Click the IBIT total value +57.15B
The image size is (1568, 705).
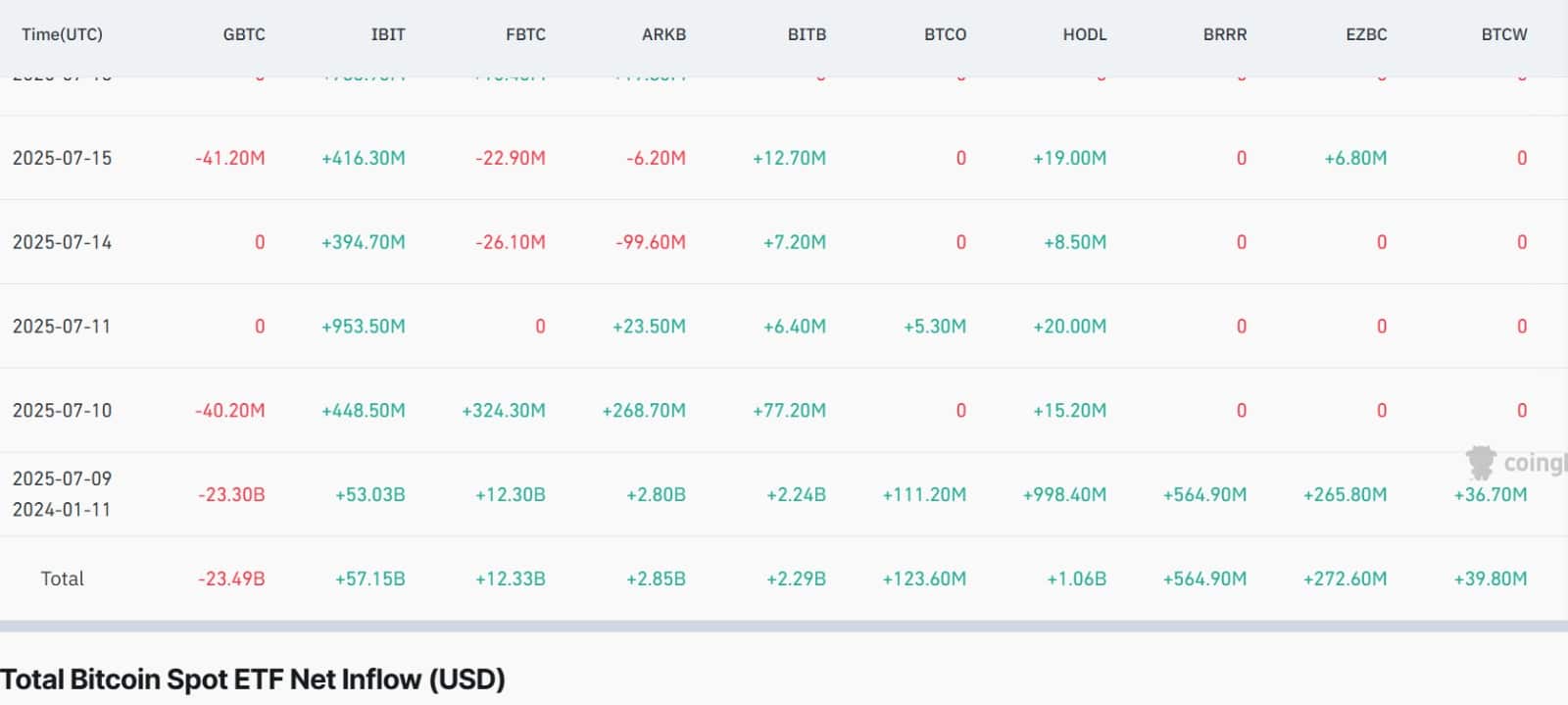[369, 579]
